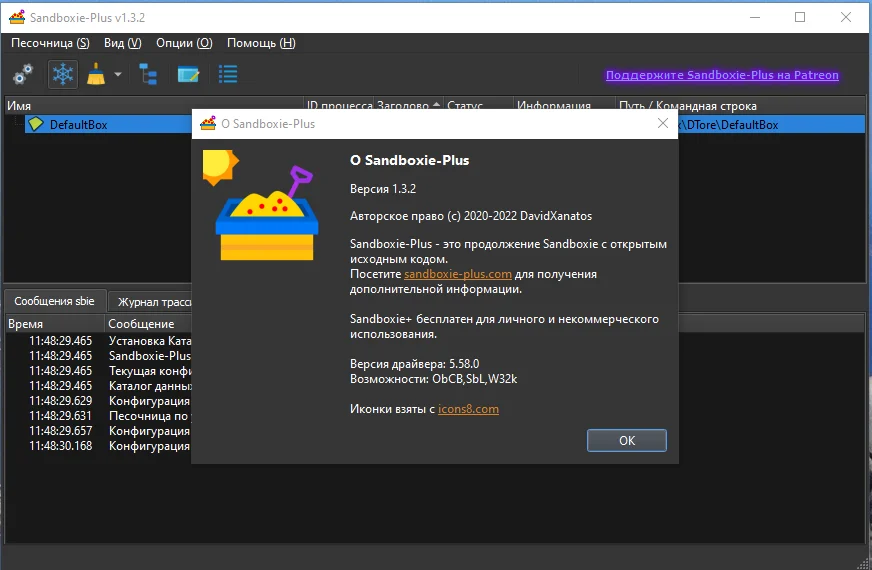Open the icons8.com link
The image size is (872, 570).
coord(468,409)
